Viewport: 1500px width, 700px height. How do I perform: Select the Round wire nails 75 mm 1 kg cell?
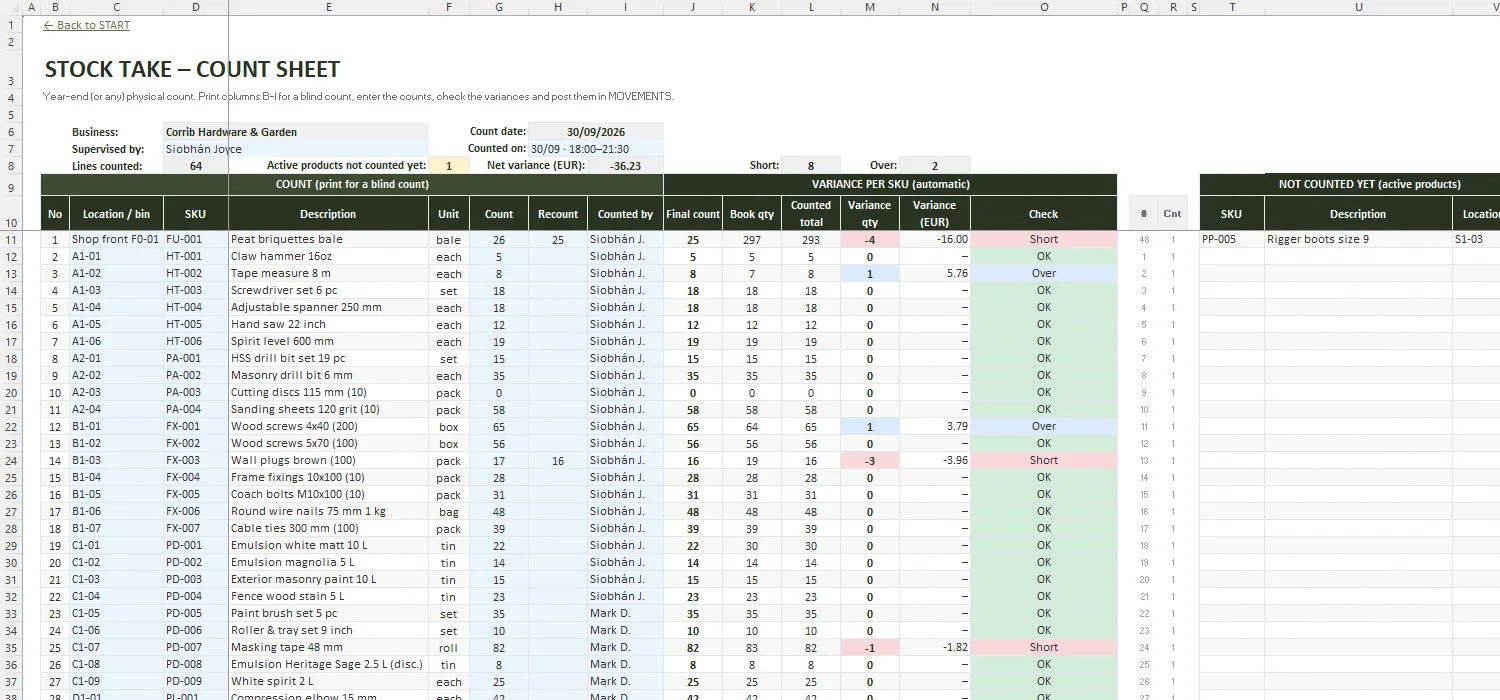click(329, 512)
